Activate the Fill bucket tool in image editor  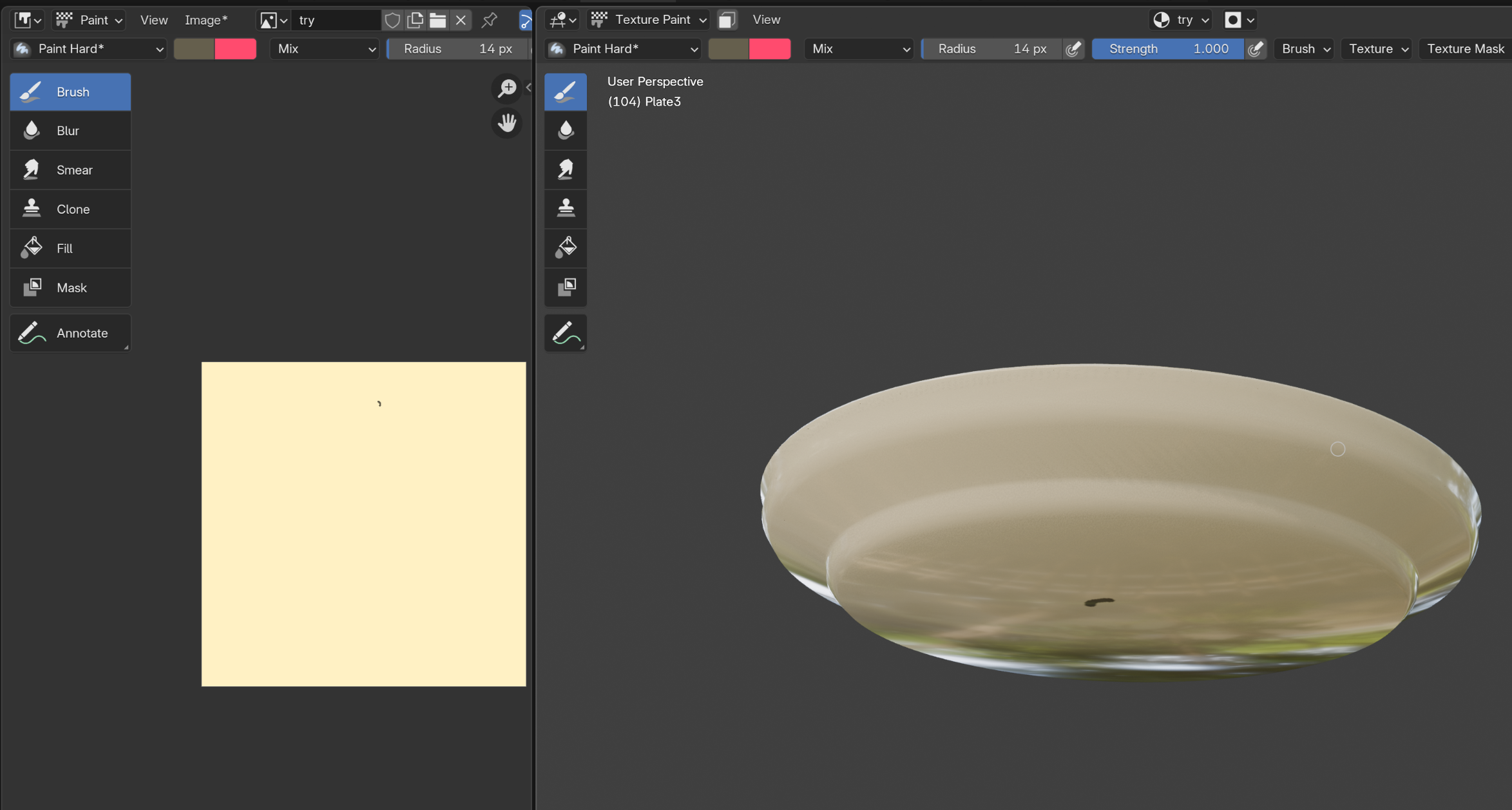click(x=70, y=249)
